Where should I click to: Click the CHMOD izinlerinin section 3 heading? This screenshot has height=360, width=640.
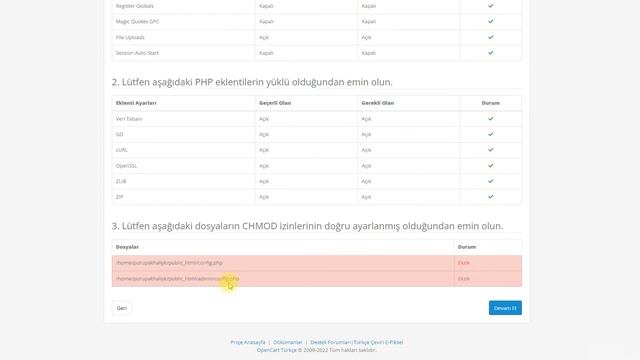point(307,226)
